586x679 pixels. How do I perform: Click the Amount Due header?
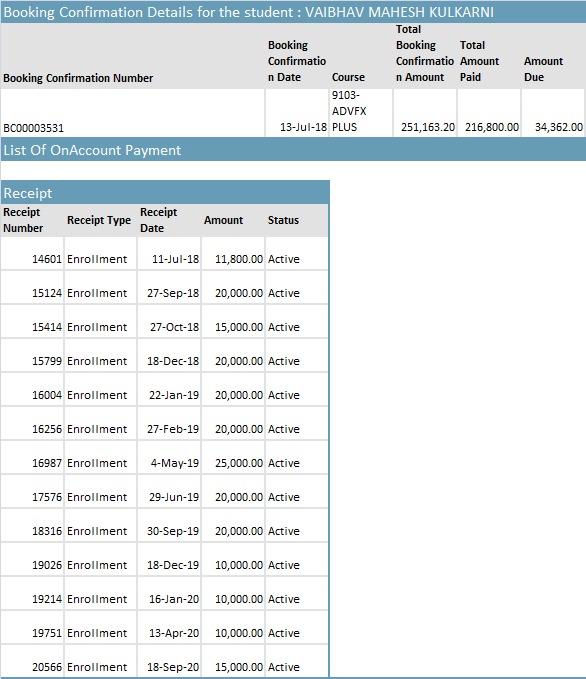(x=543, y=69)
